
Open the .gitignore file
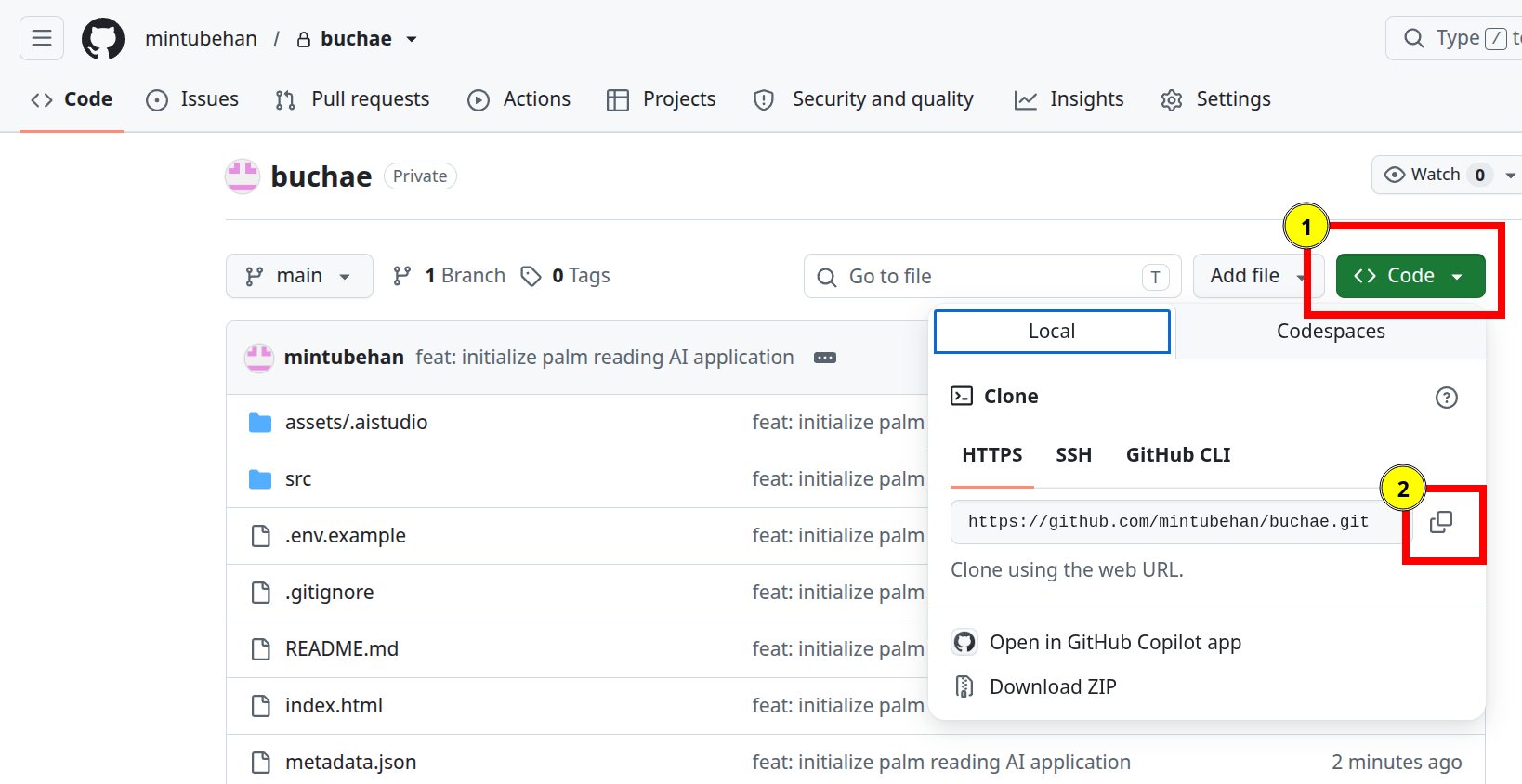pyautogui.click(x=330, y=593)
